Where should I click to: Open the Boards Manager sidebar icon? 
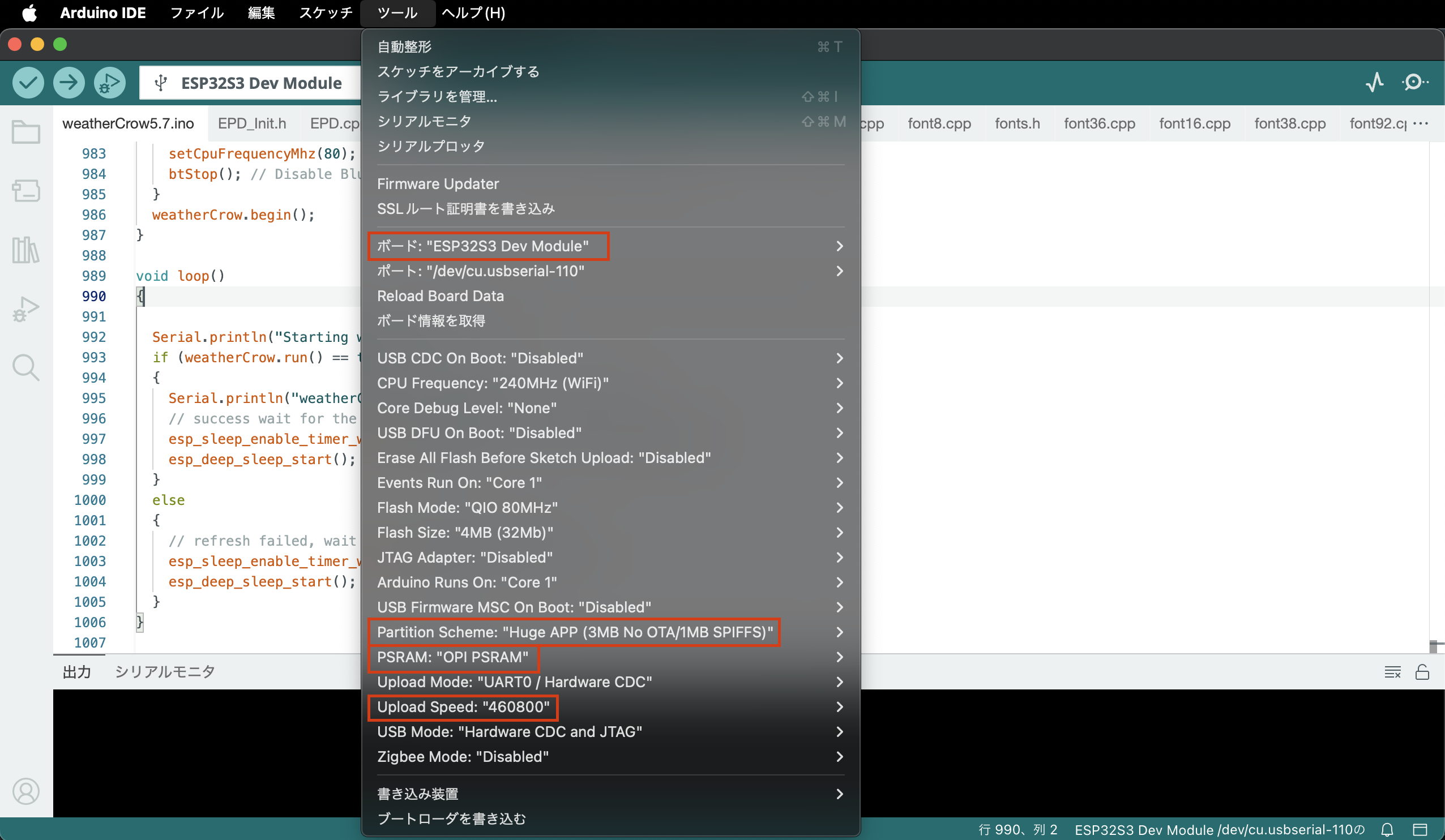coord(25,191)
